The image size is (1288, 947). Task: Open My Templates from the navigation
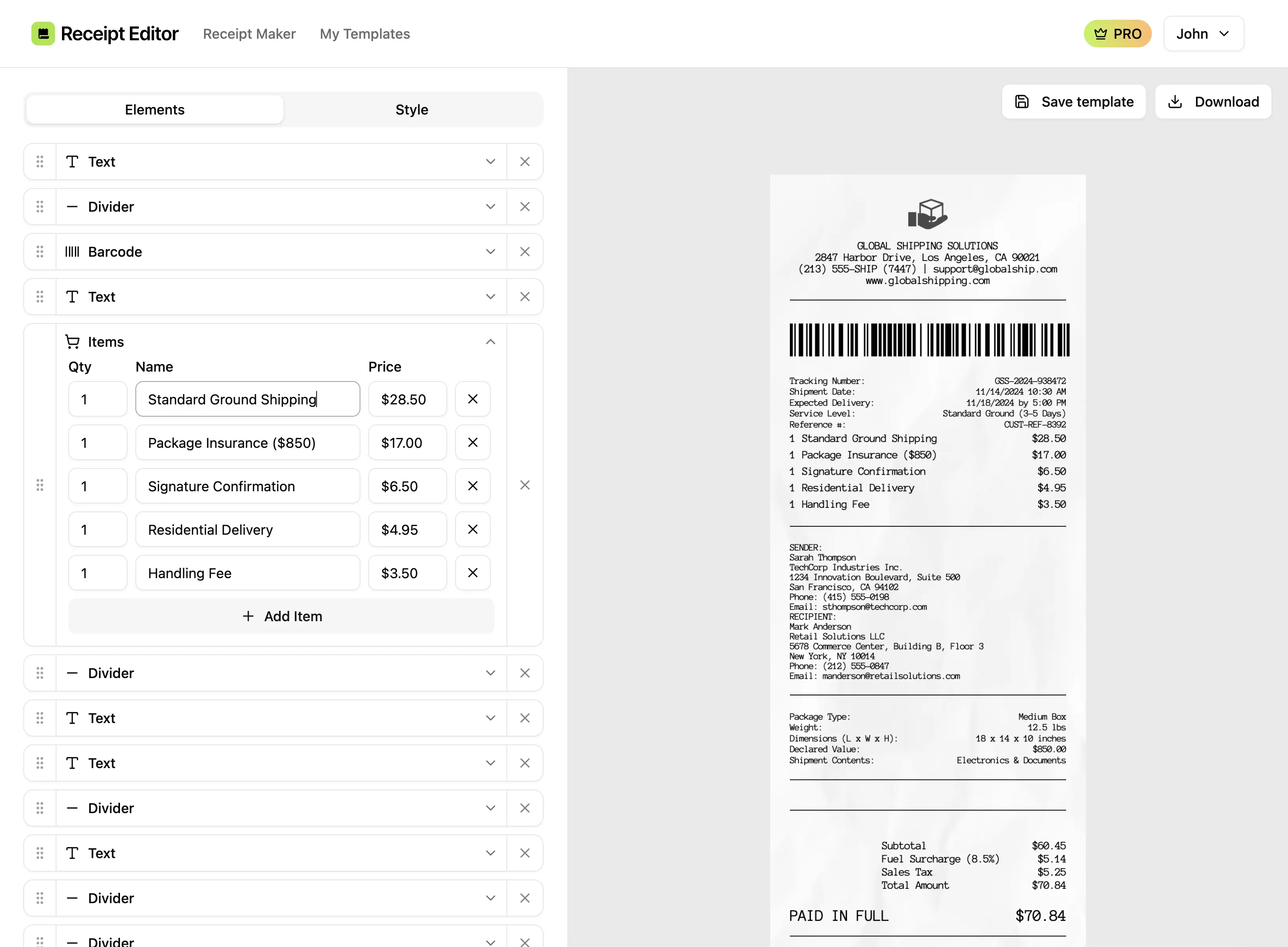pos(364,34)
